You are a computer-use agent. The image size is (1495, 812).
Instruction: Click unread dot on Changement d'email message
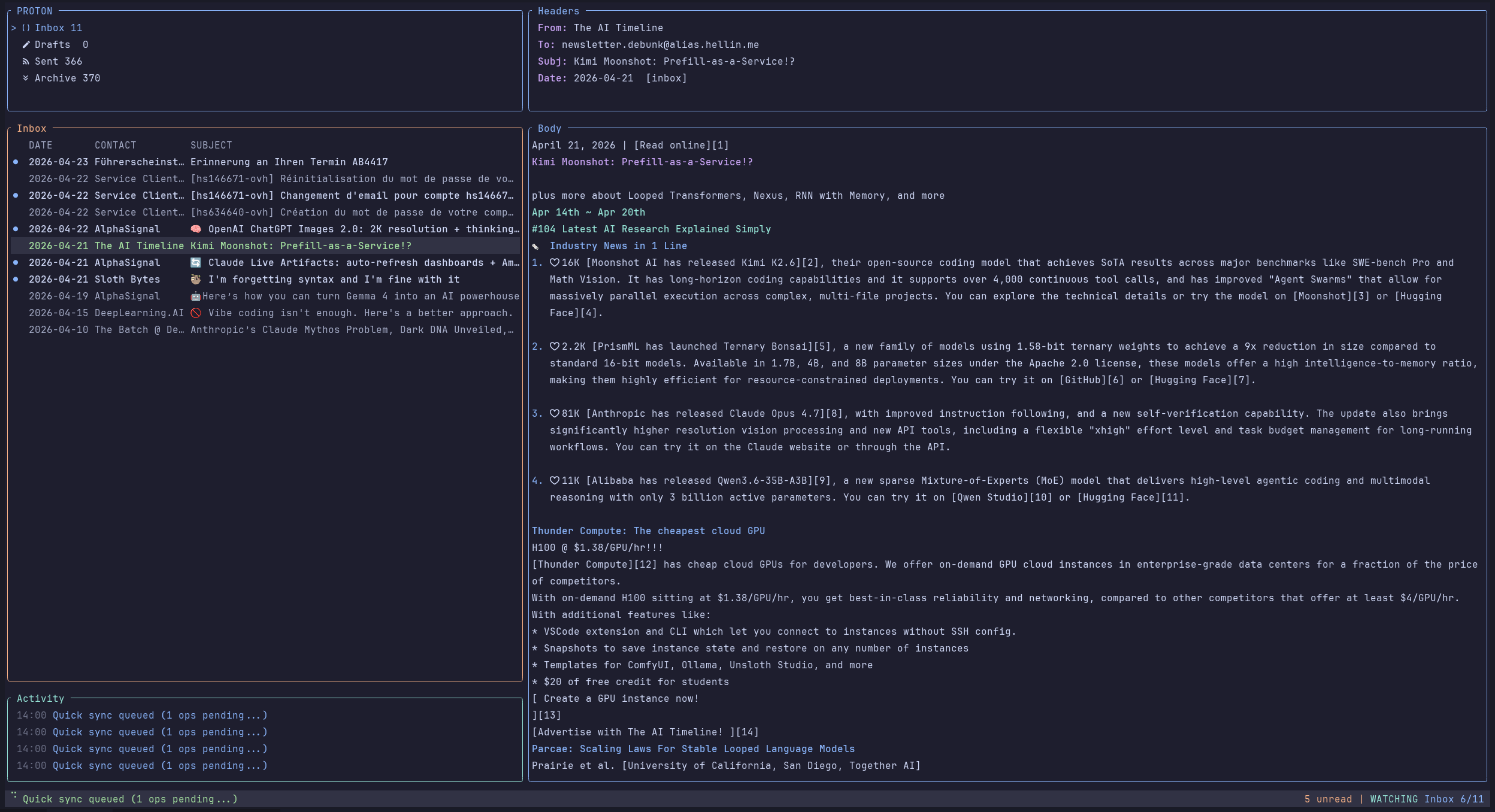pyautogui.click(x=16, y=196)
